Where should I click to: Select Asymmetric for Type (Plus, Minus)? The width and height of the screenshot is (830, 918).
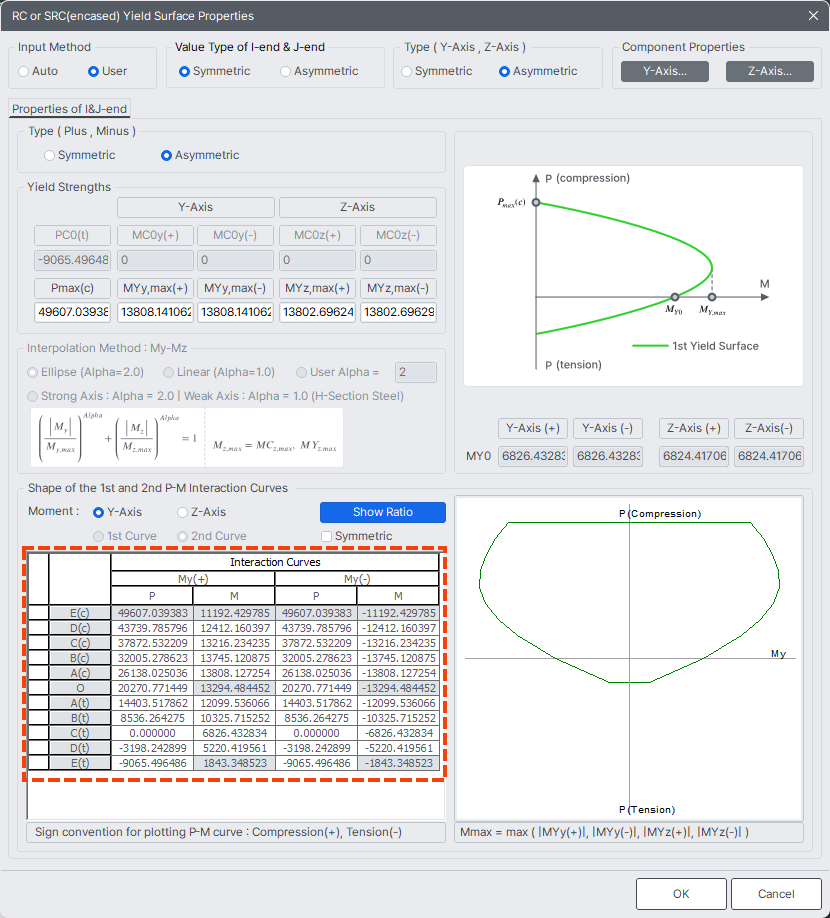tap(200, 155)
